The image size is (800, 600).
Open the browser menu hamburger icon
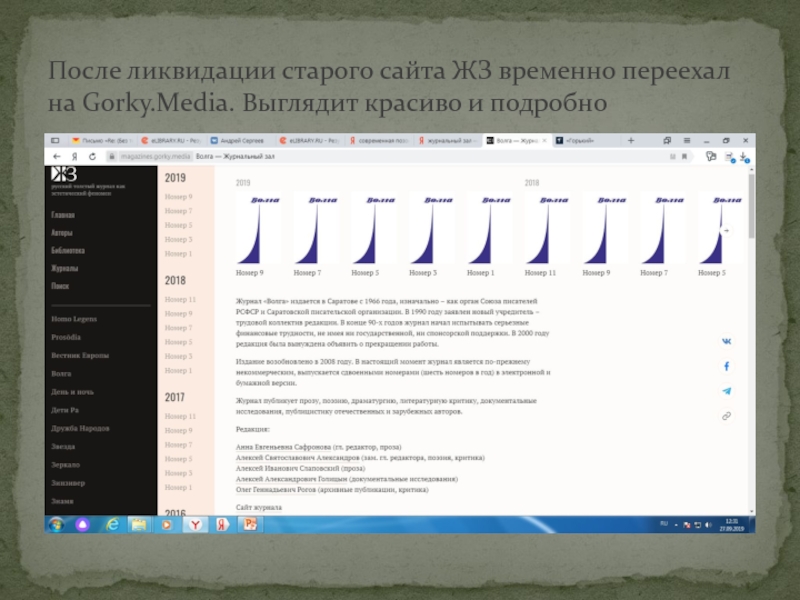point(687,140)
